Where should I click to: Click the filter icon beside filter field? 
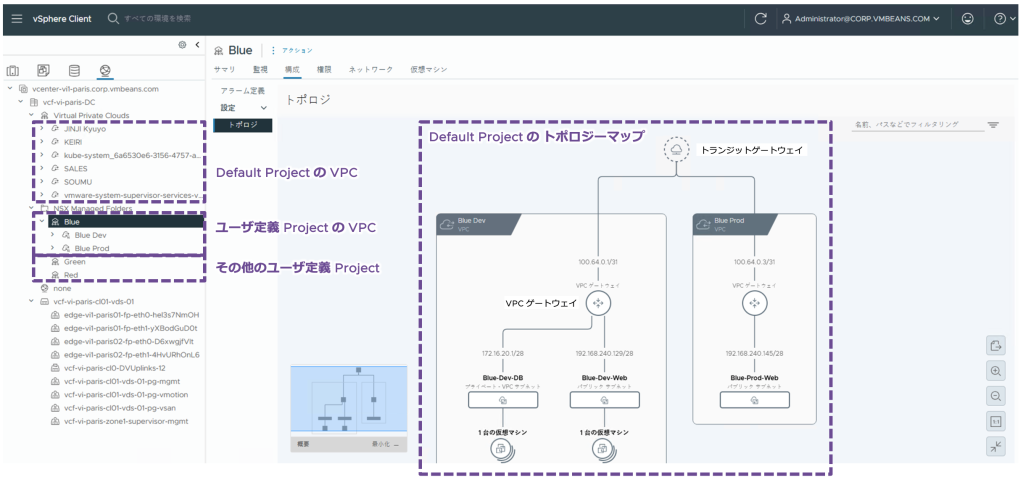tap(993, 125)
